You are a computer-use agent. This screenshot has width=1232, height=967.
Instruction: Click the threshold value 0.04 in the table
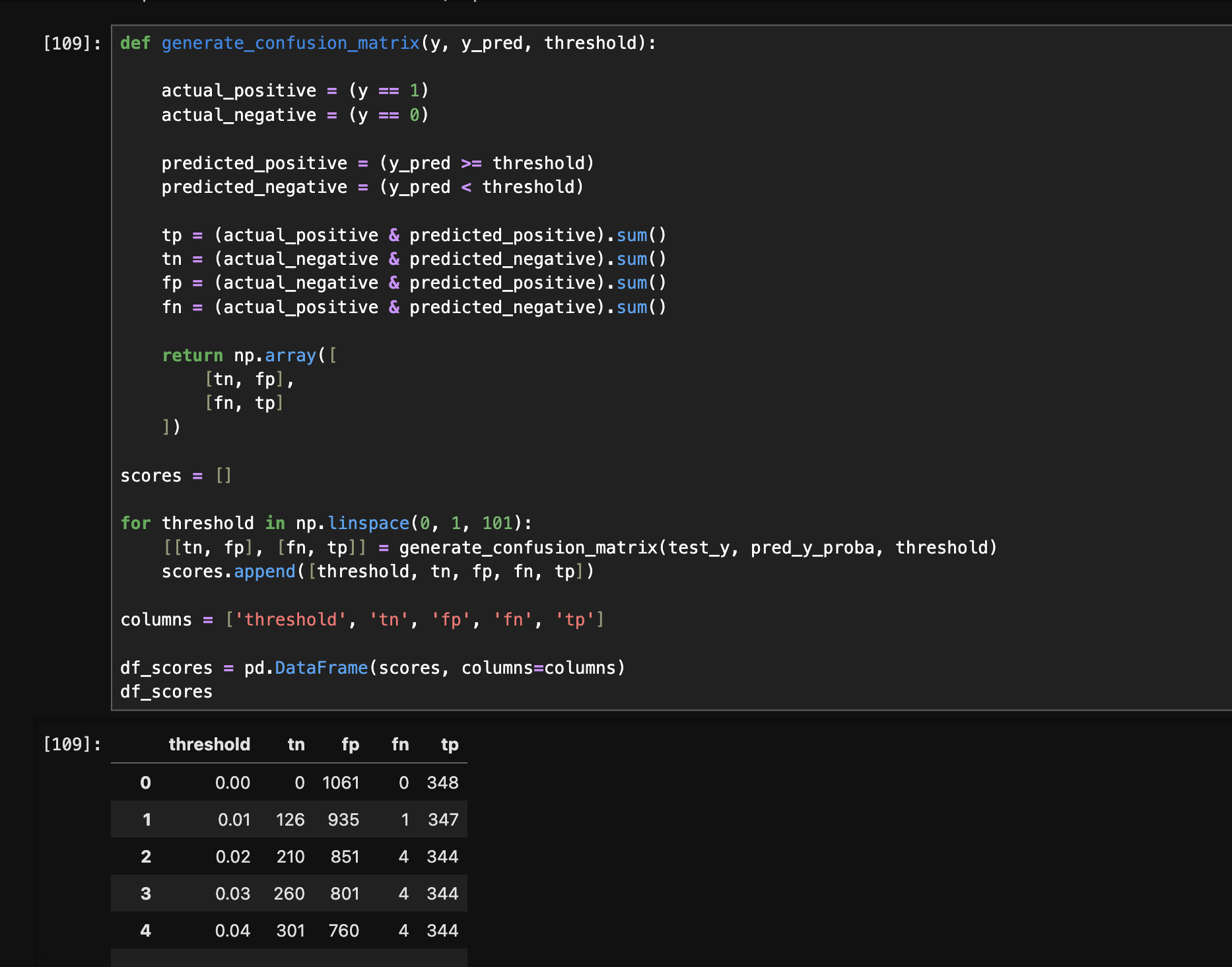pos(232,931)
